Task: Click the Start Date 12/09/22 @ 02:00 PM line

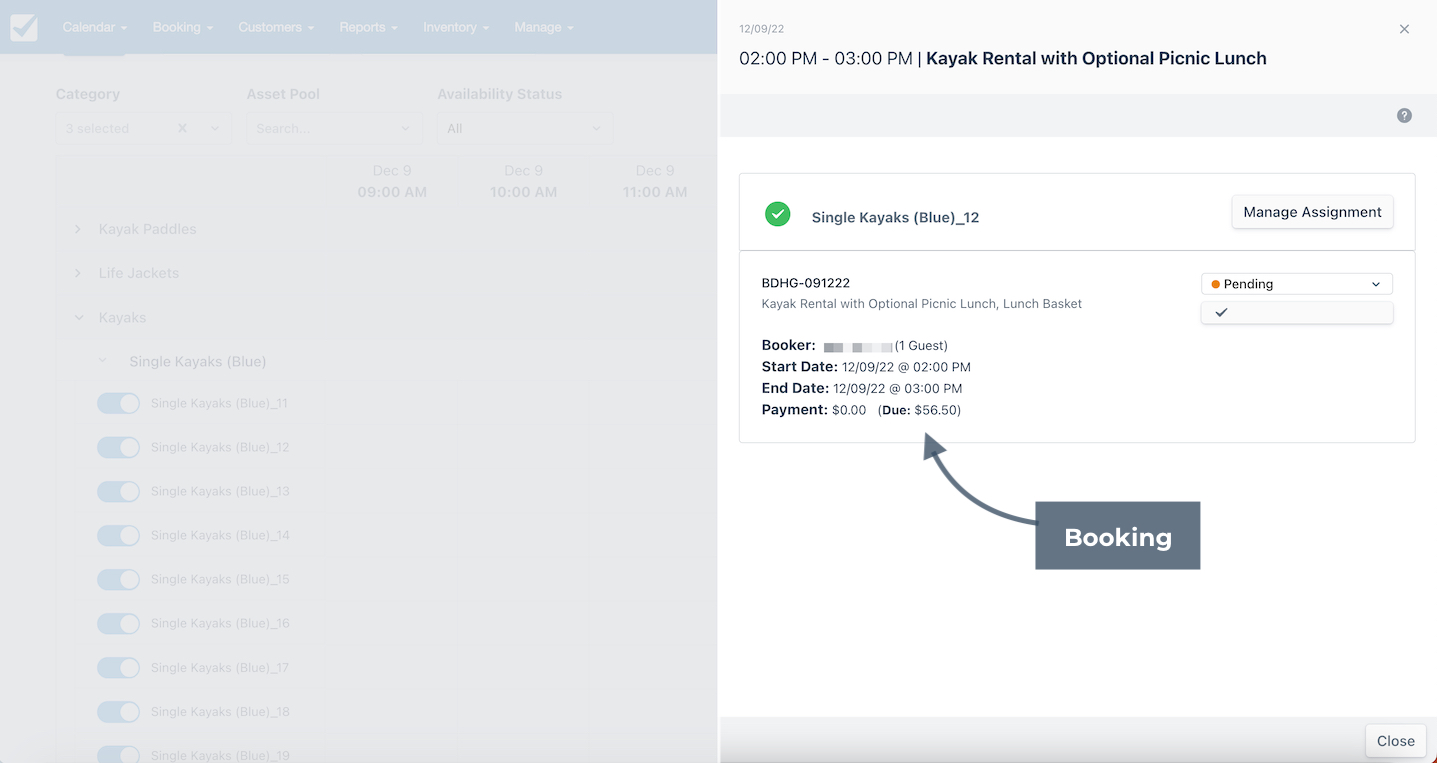Action: pyautogui.click(x=866, y=367)
